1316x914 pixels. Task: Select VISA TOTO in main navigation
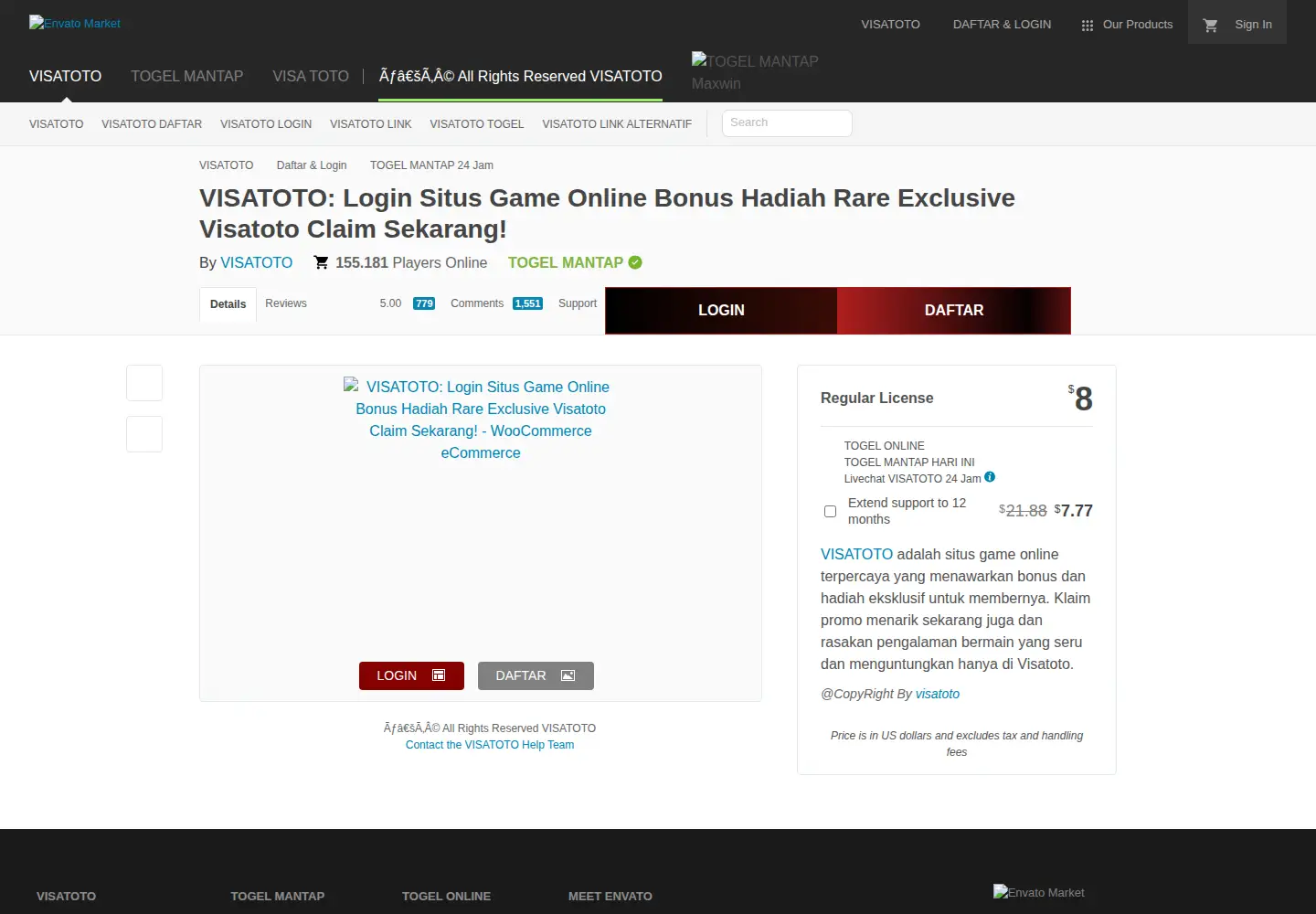point(311,76)
